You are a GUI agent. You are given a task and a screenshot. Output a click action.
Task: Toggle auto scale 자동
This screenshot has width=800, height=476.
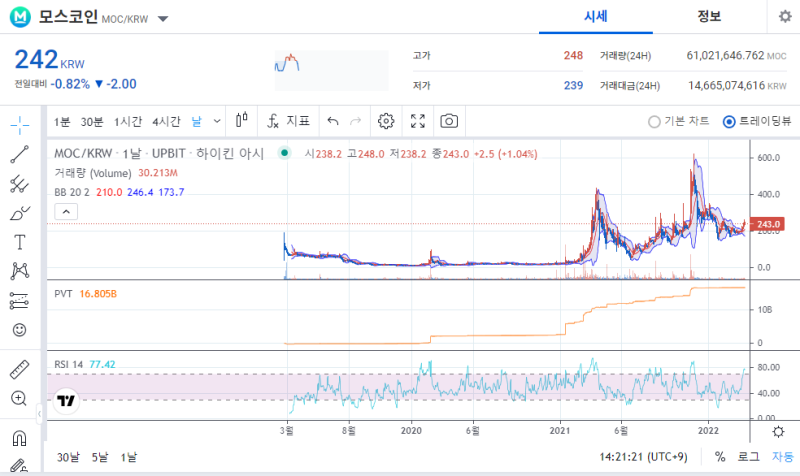click(x=783, y=457)
